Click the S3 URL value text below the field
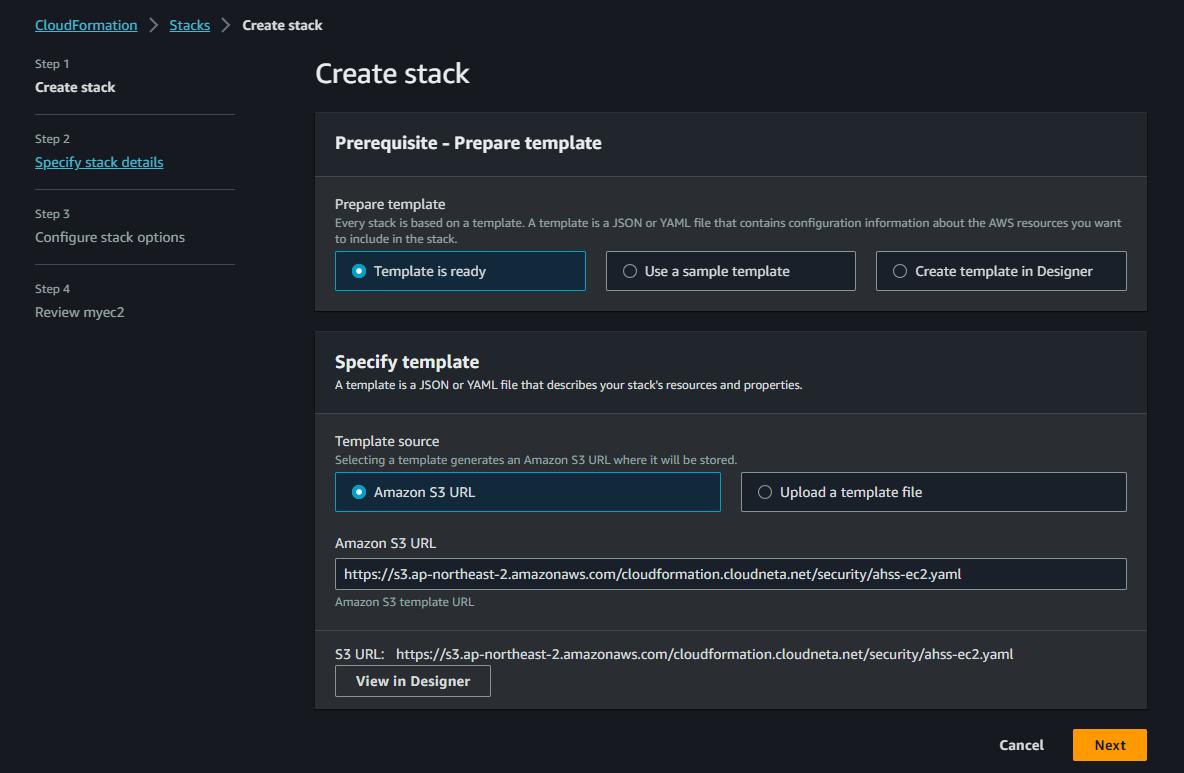Viewport: 1184px width, 773px height. click(704, 654)
